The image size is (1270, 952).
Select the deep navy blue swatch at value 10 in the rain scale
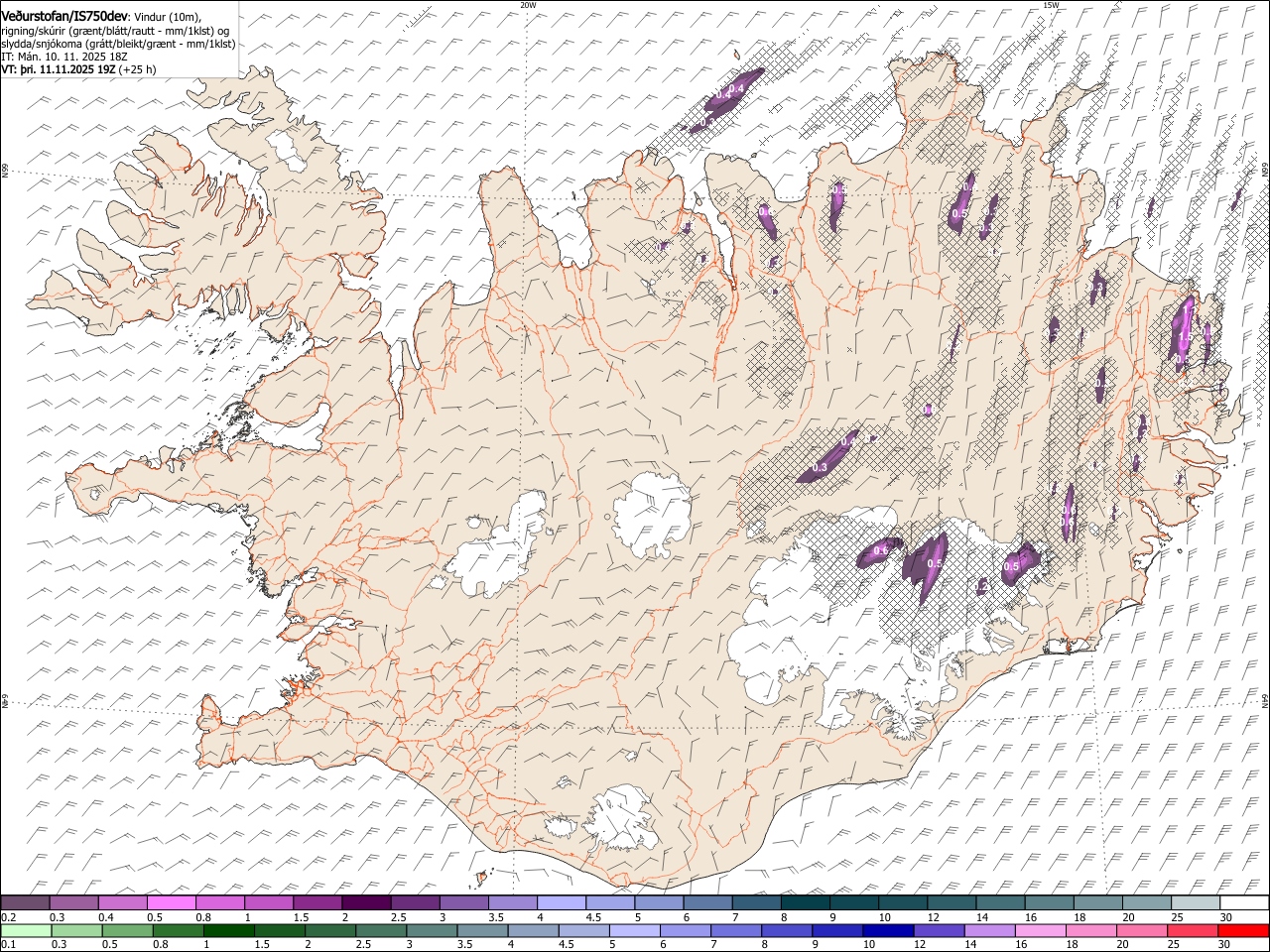887,930
